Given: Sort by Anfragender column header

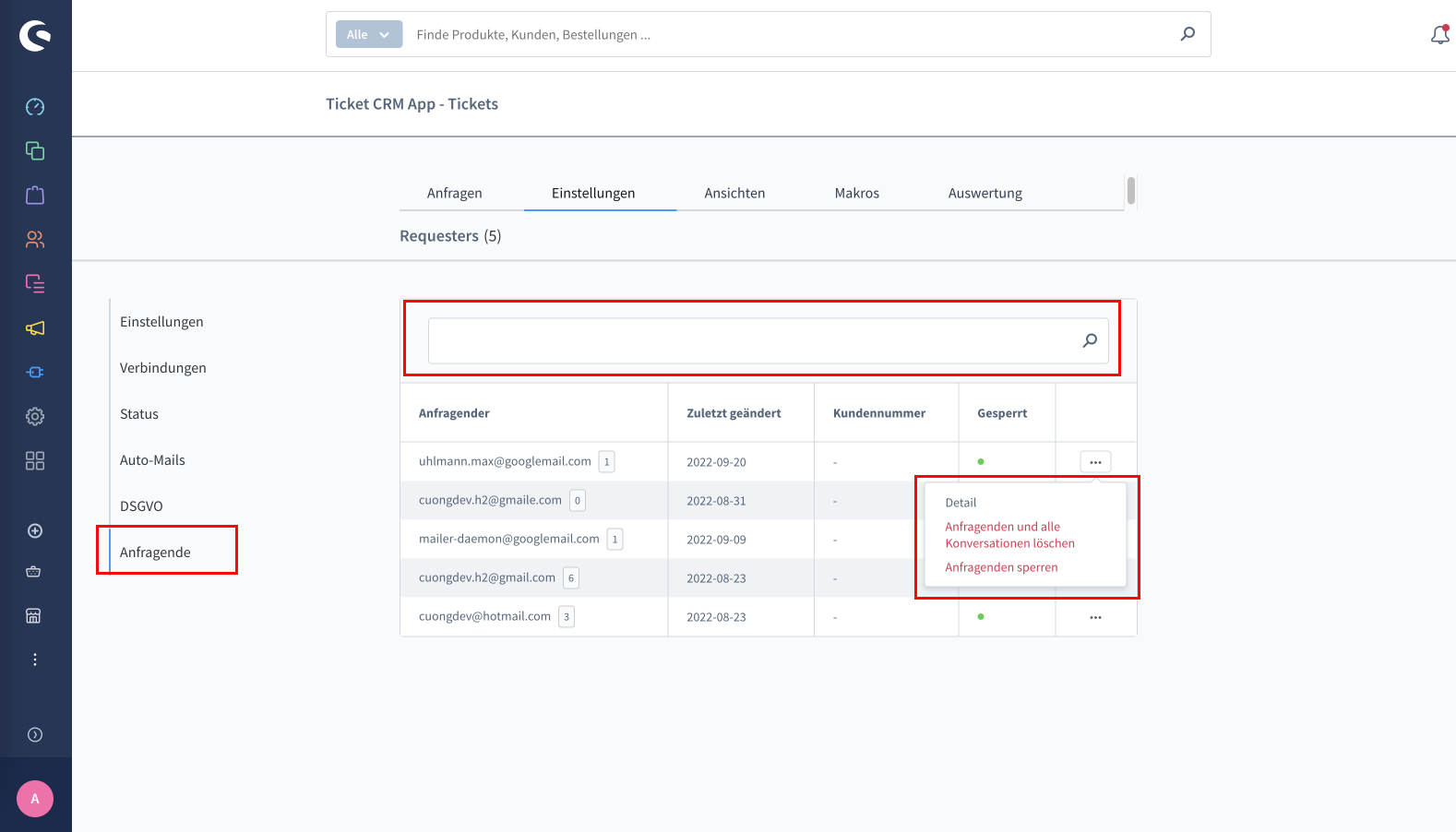Looking at the screenshot, I should (454, 413).
